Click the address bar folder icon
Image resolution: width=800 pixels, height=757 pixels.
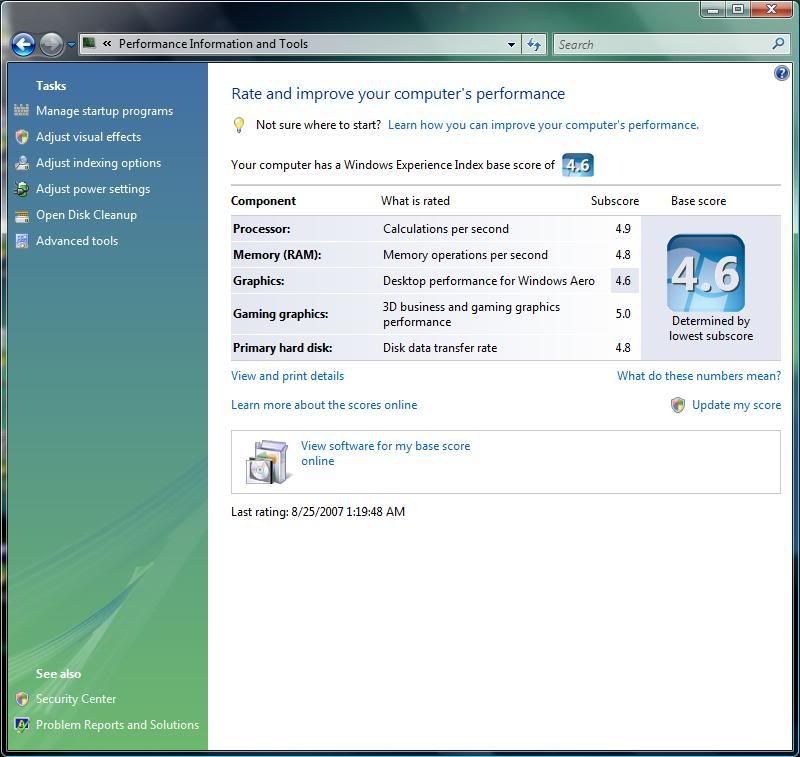(x=89, y=43)
